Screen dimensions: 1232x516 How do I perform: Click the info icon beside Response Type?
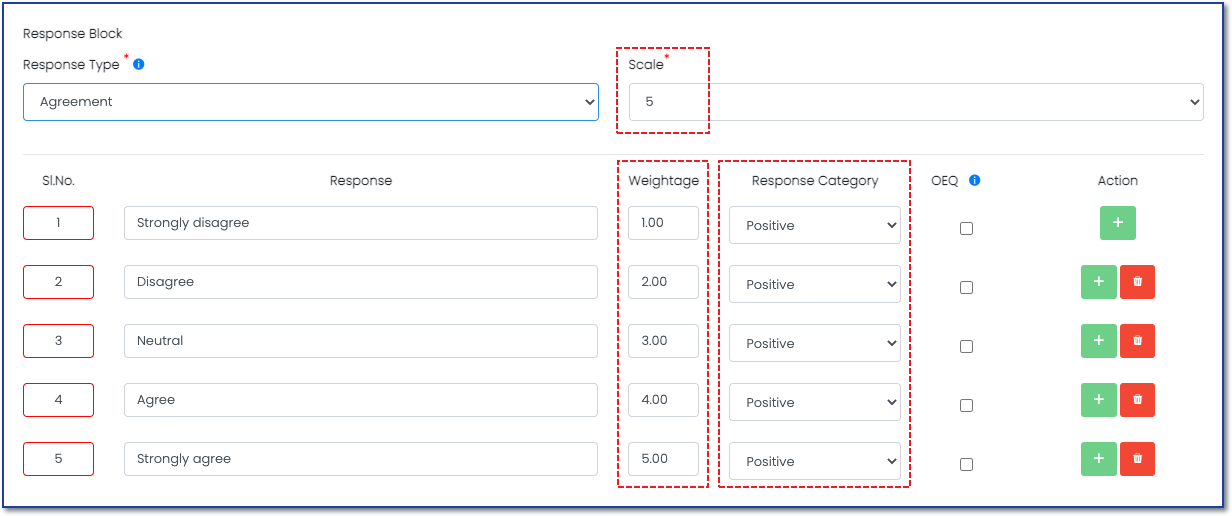(139, 64)
